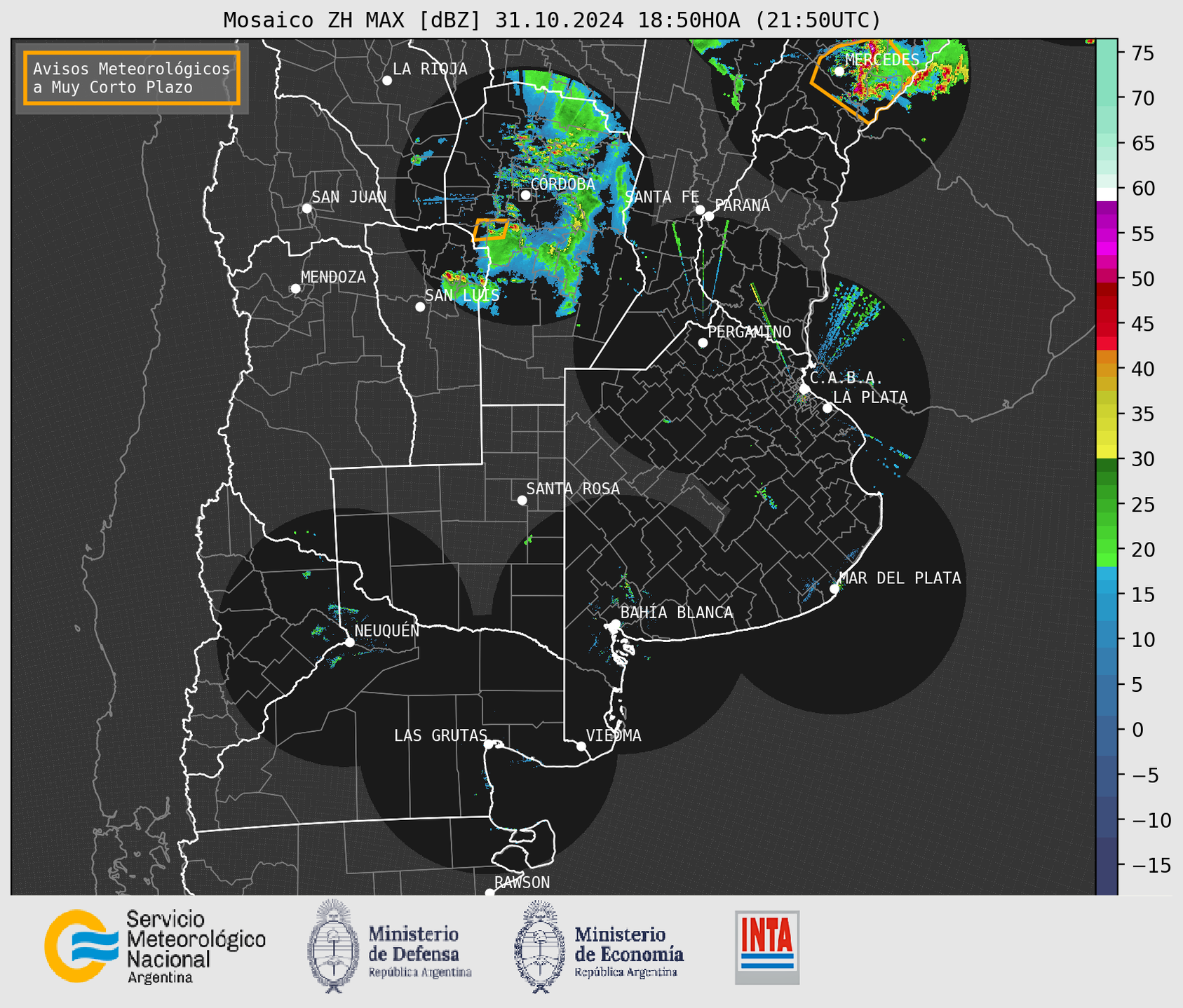Click the SANTA ROSA city label
Image resolution: width=1183 pixels, height=1008 pixels.
(573, 489)
